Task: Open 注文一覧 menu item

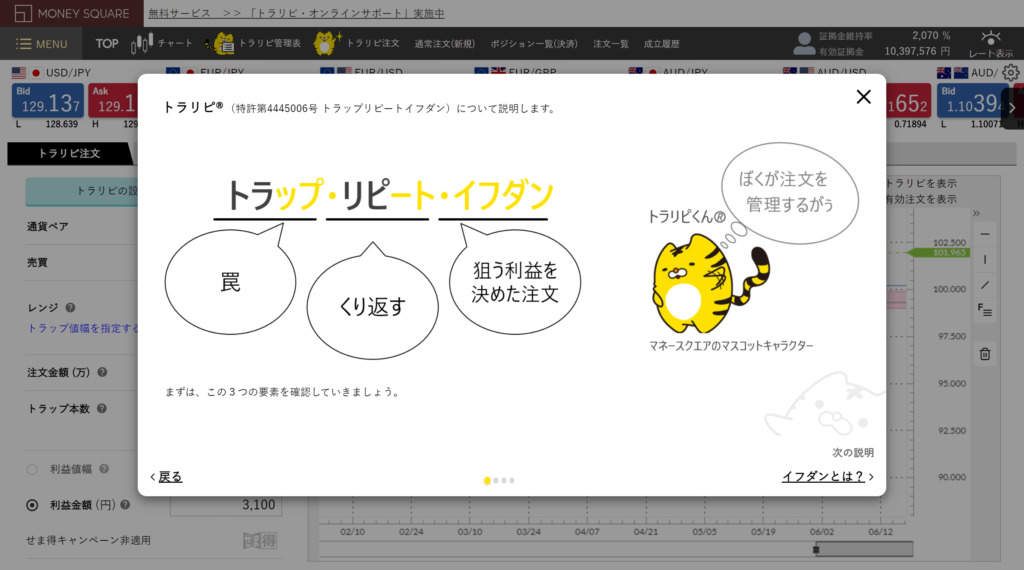Action: (611, 44)
